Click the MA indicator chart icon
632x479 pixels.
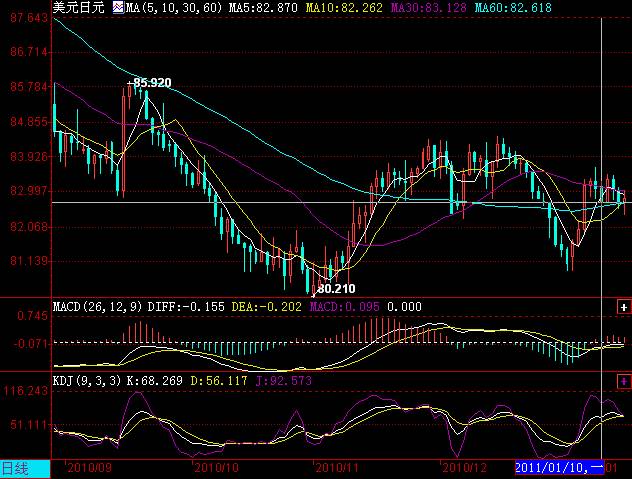tap(118, 8)
